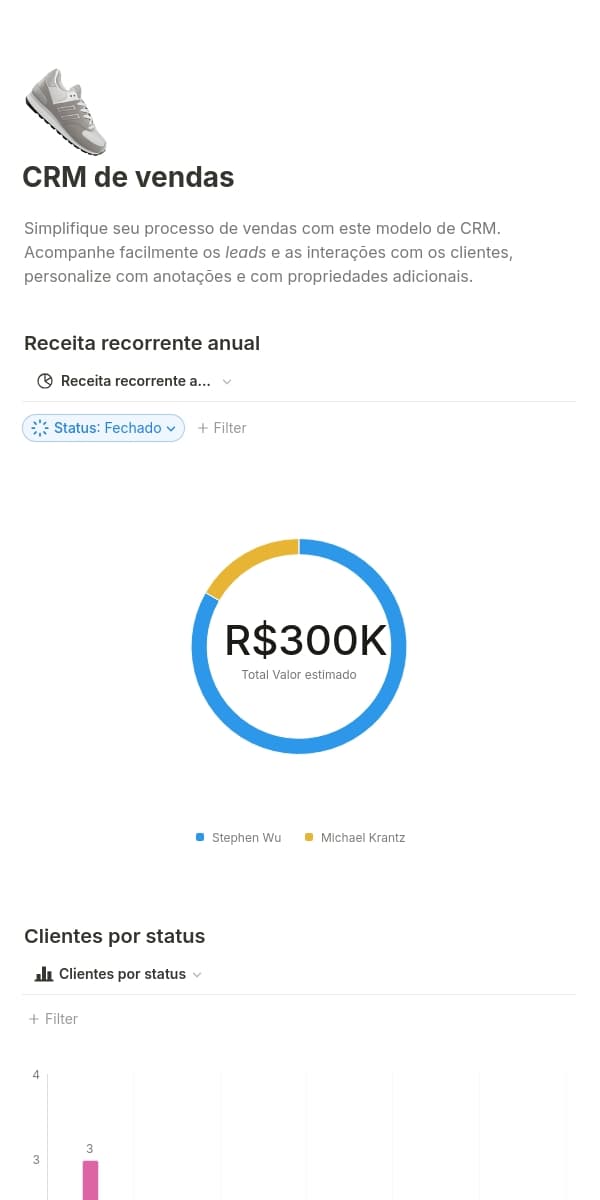
Task: Click the blue legend square for Stephen Wu
Action: [200, 837]
